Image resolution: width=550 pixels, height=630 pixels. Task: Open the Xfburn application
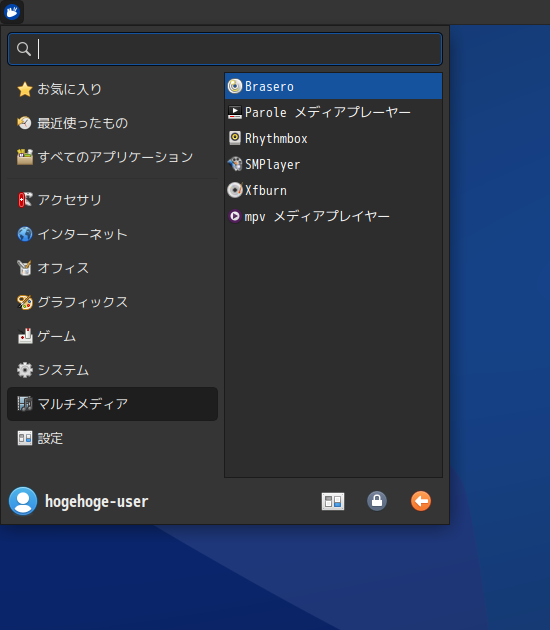click(x=333, y=190)
